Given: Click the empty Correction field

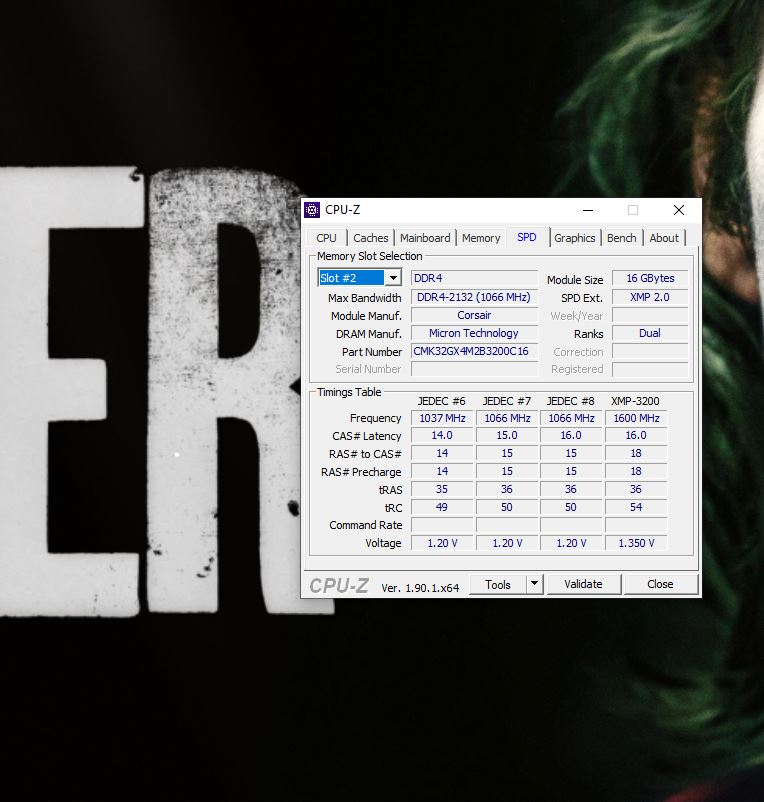Looking at the screenshot, I should [x=650, y=351].
